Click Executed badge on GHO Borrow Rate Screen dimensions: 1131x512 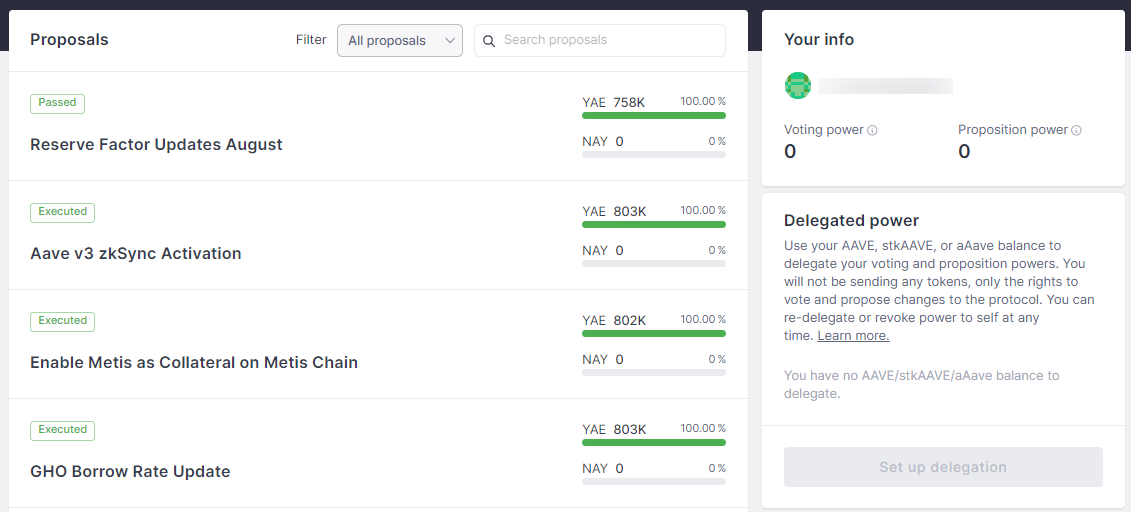pos(63,430)
